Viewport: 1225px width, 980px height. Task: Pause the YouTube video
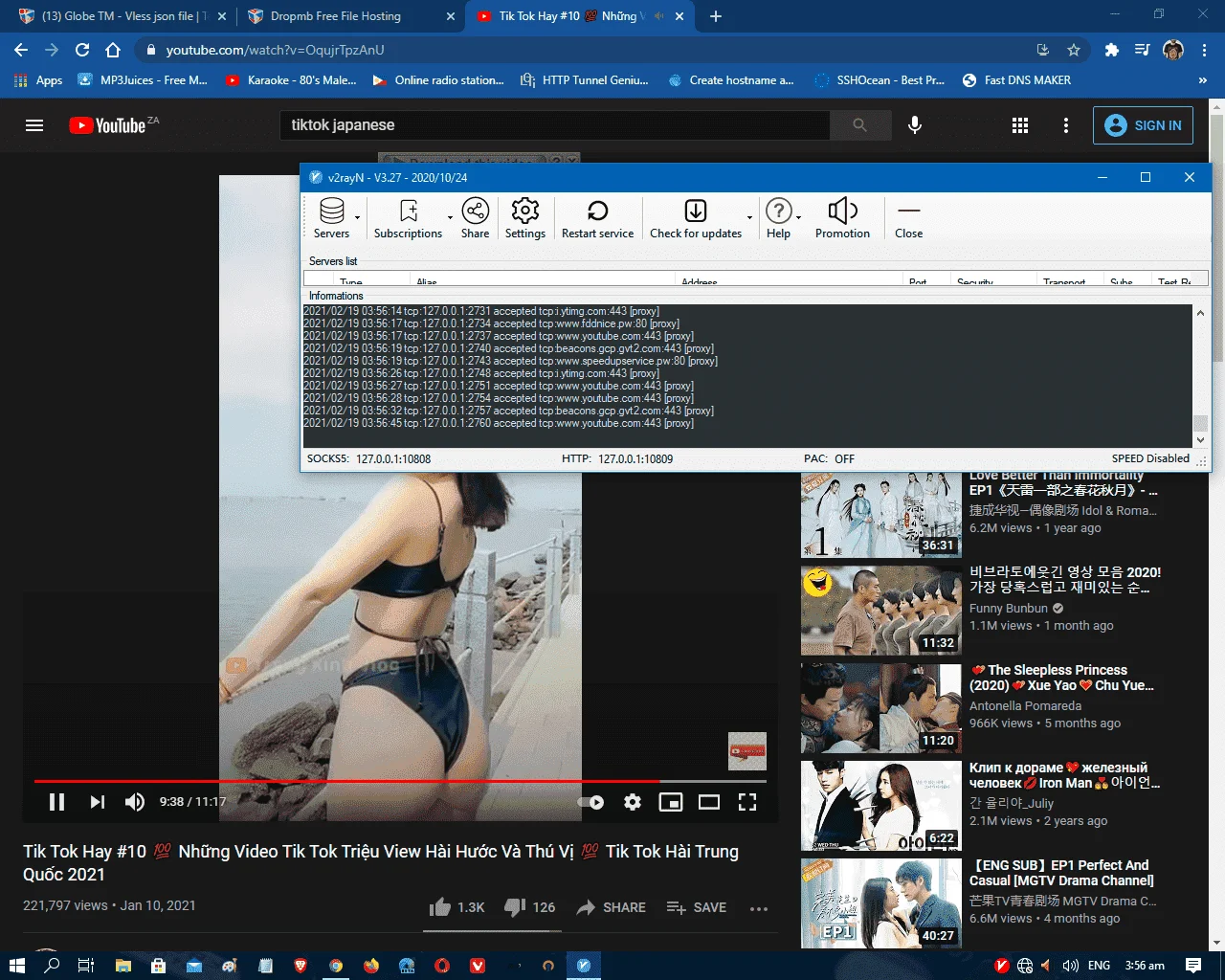56,802
